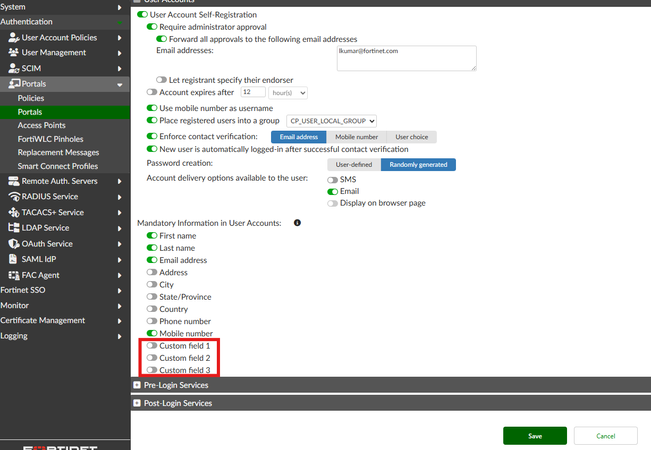This screenshot has height=450, width=651.
Task: Disable Email account delivery option
Action: (333, 191)
